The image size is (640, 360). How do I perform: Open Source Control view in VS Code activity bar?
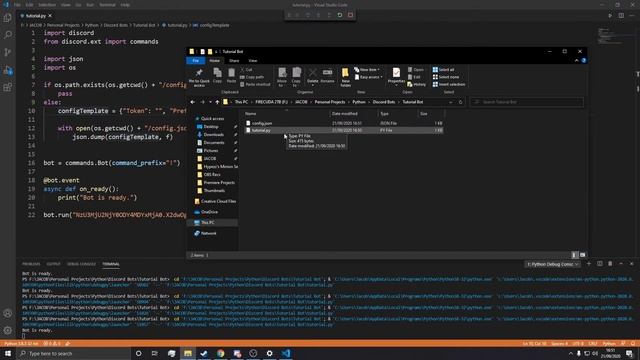[x=7, y=52]
